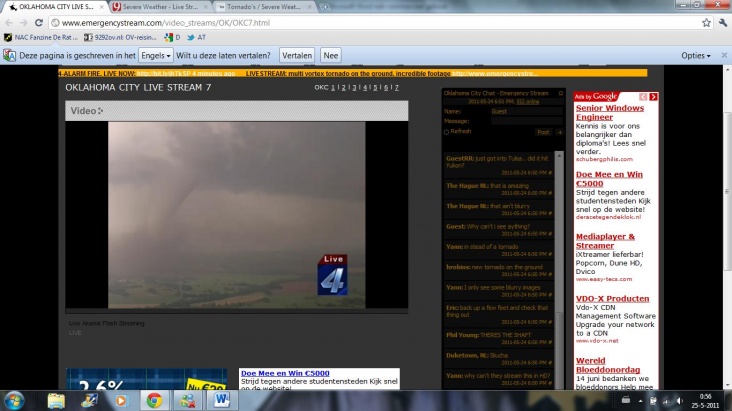Click the live tornado video player
This screenshot has height=411, width=732.
[x=237, y=215]
